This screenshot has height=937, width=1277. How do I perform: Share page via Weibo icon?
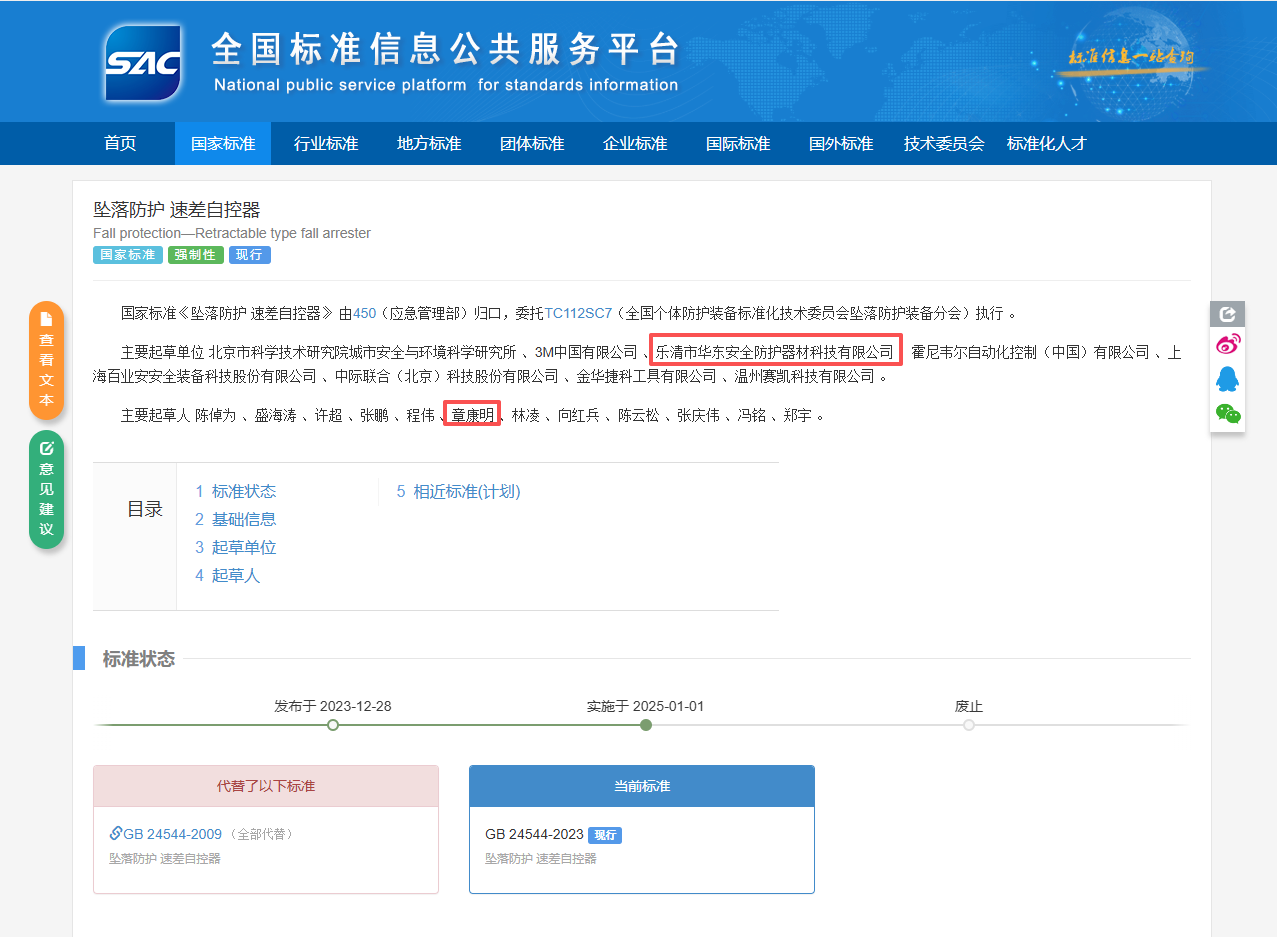click(x=1227, y=345)
